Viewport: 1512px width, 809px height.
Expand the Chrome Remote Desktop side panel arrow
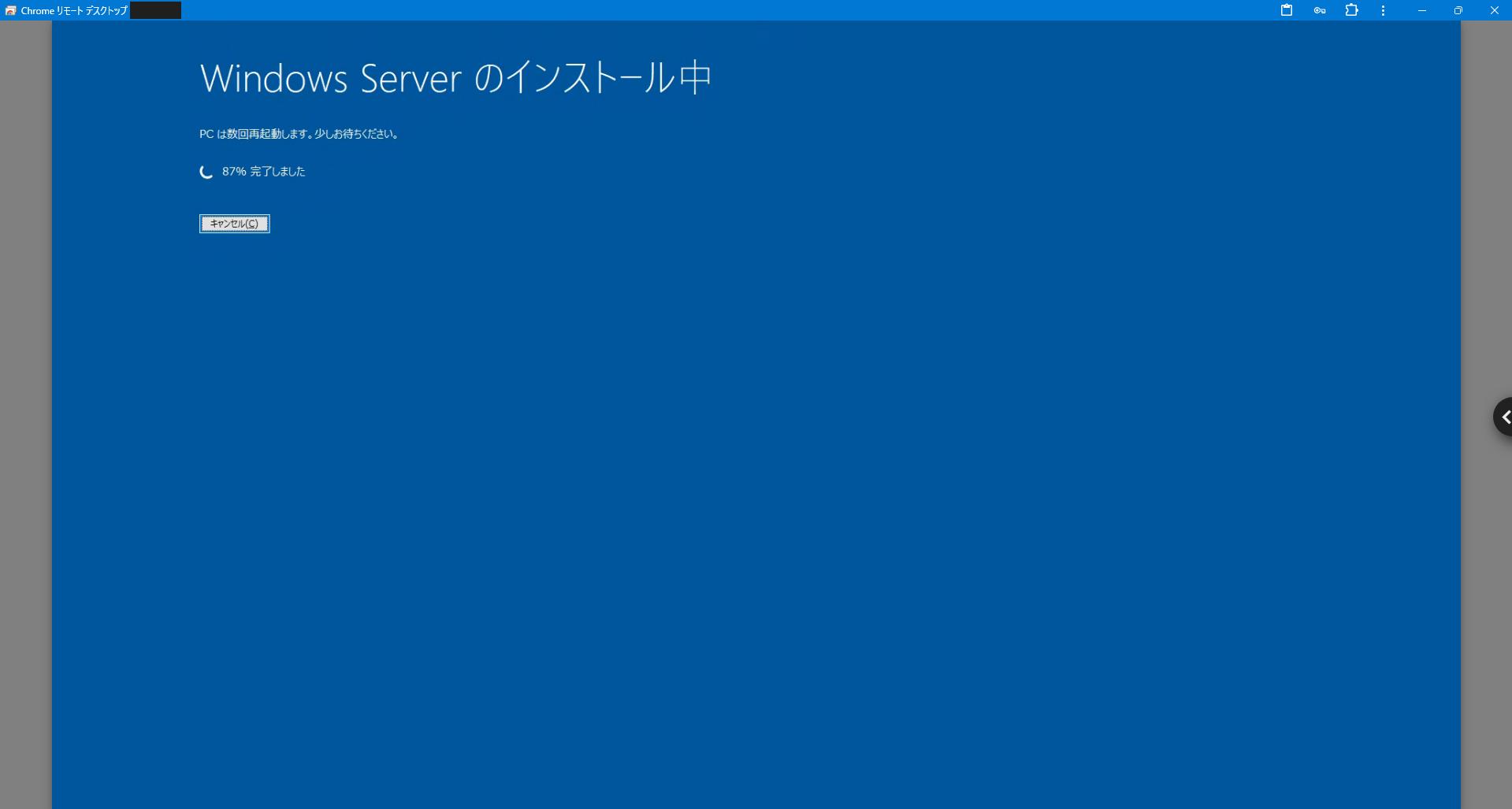tap(1503, 417)
